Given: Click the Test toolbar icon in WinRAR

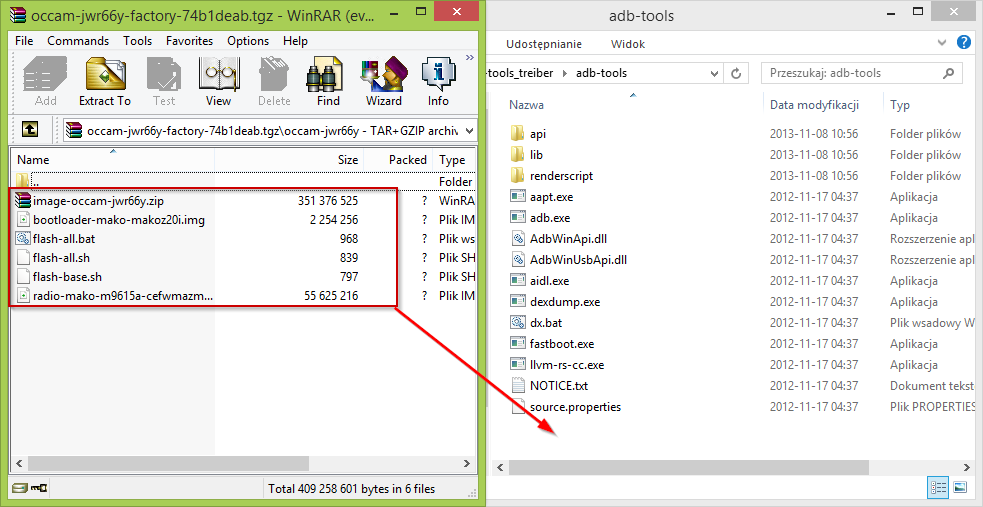Looking at the screenshot, I should coord(164,81).
